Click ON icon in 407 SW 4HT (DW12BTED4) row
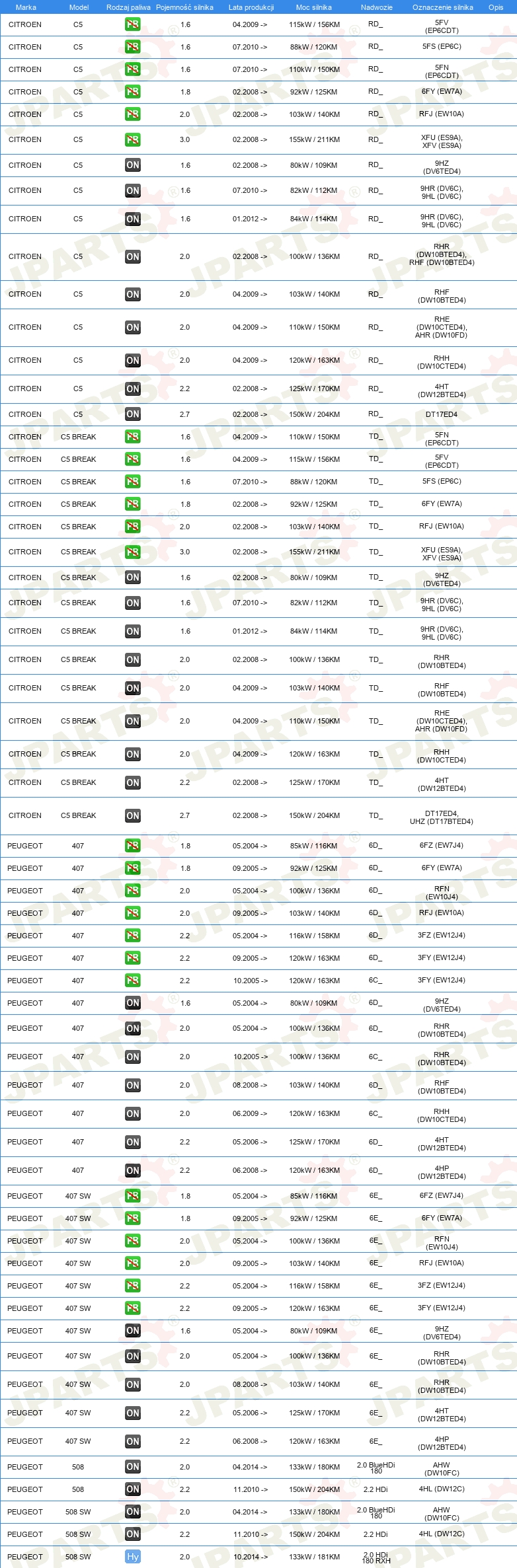 coord(133,1413)
